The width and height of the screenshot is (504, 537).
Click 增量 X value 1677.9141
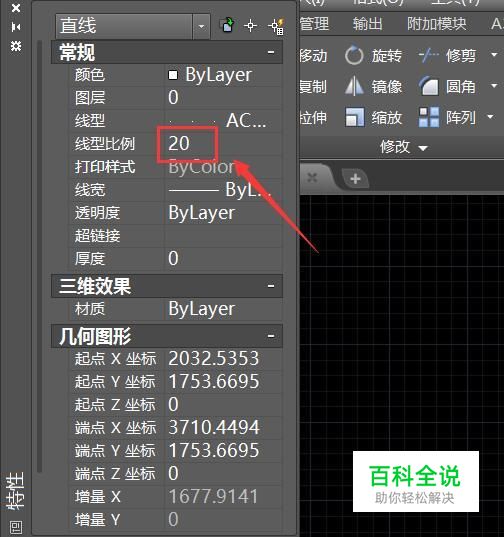(223, 496)
